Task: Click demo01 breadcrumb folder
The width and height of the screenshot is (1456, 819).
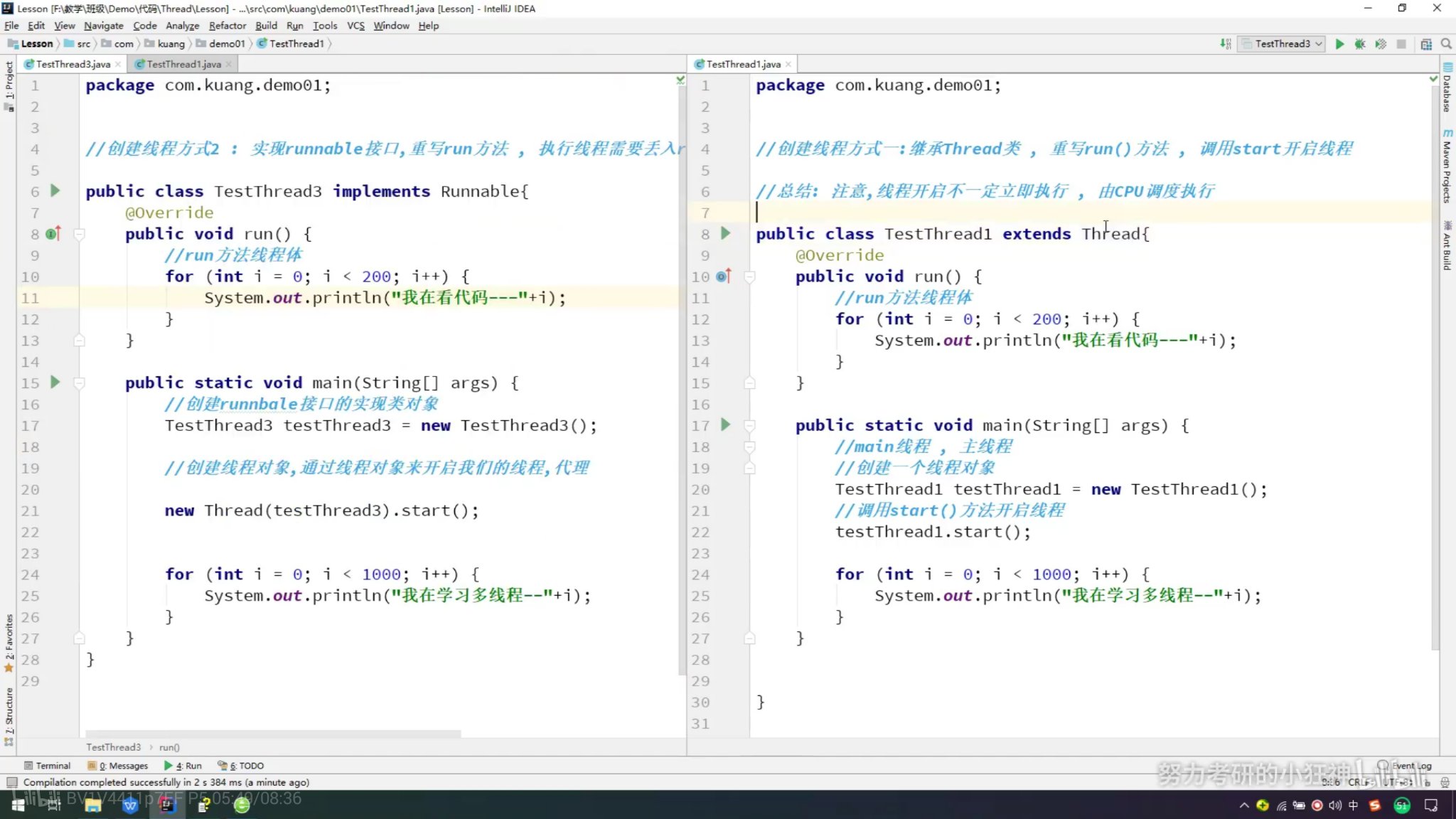Action: coord(221,43)
